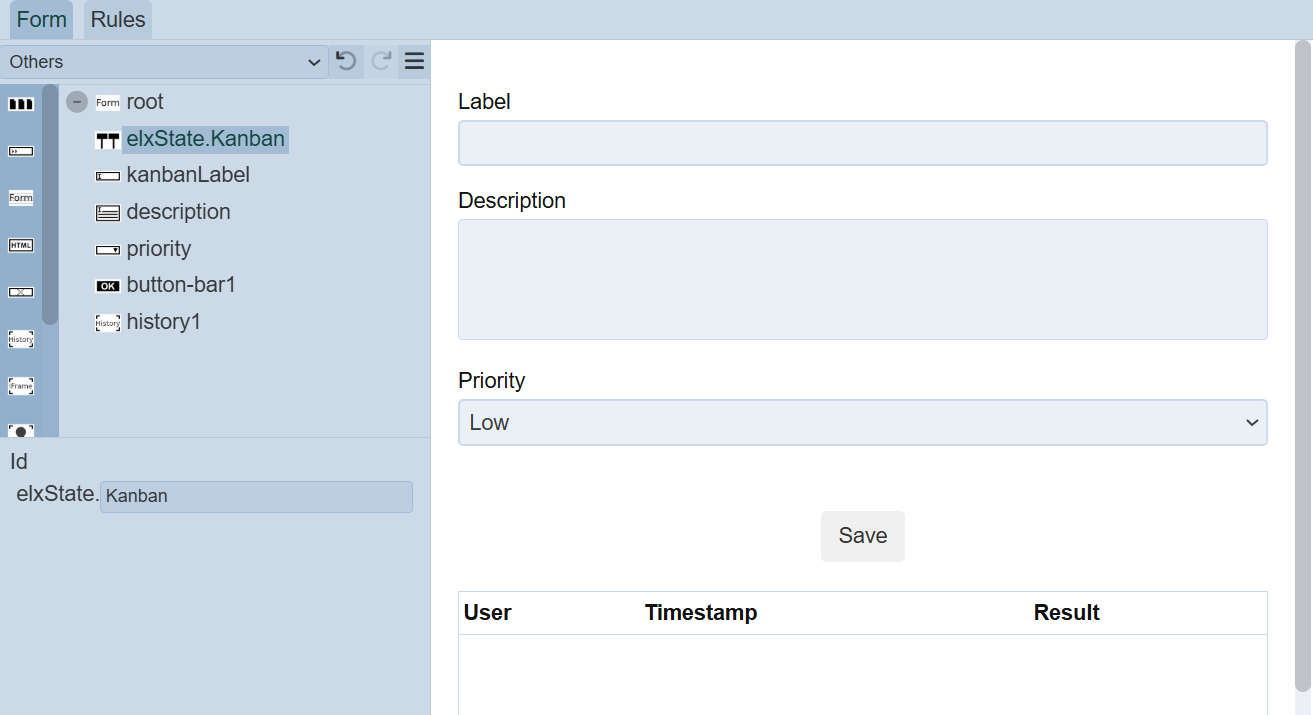Select button-bar1 in the tree
1313x715 pixels.
(x=181, y=285)
